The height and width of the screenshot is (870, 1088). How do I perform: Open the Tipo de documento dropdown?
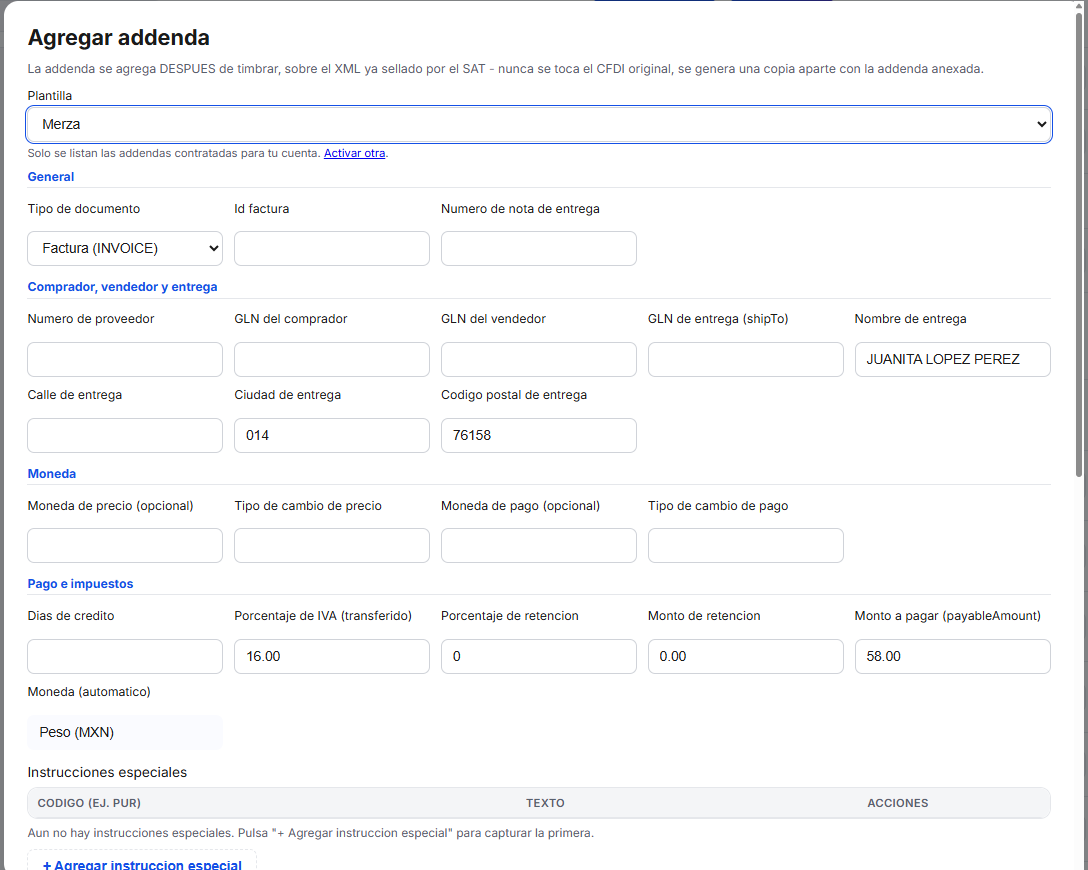tap(125, 248)
